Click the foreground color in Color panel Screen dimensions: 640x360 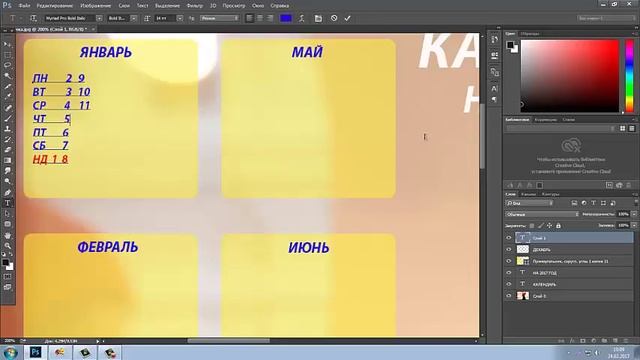pyautogui.click(x=510, y=45)
